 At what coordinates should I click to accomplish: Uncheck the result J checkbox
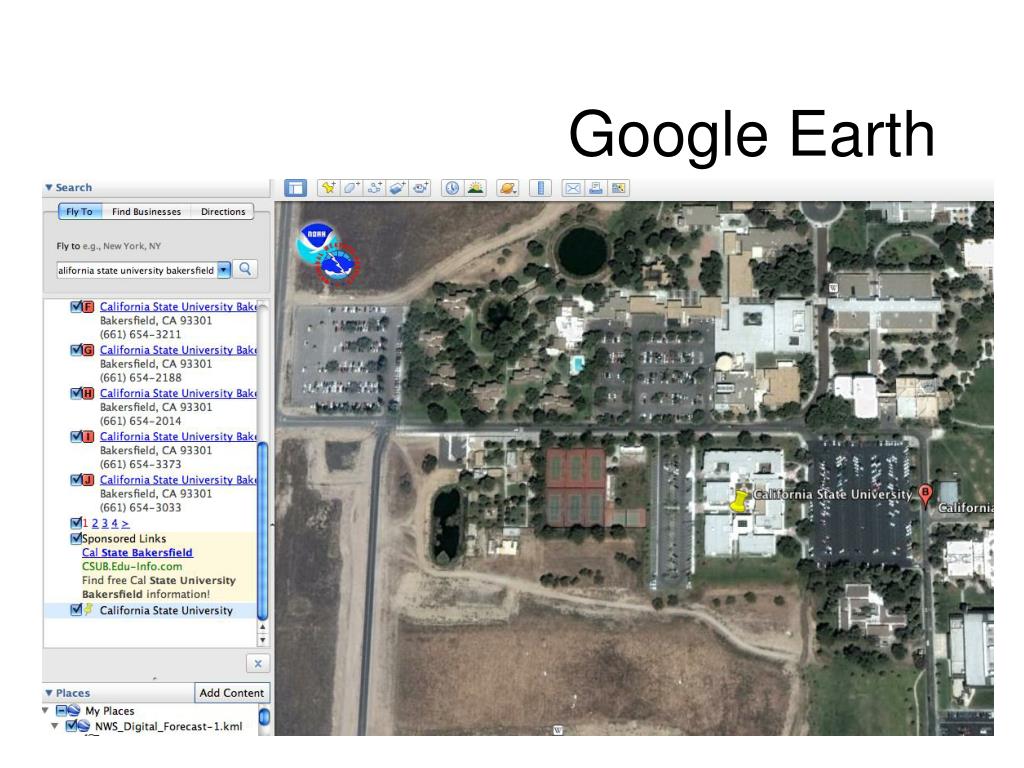coord(76,480)
